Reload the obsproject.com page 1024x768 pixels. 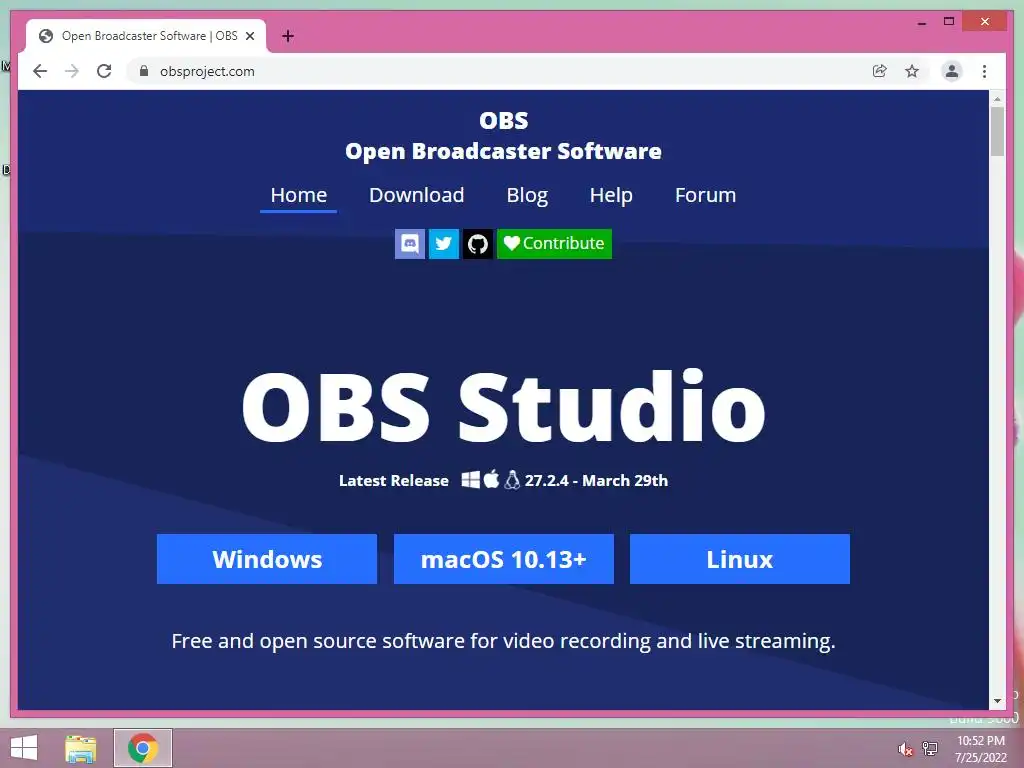[104, 71]
